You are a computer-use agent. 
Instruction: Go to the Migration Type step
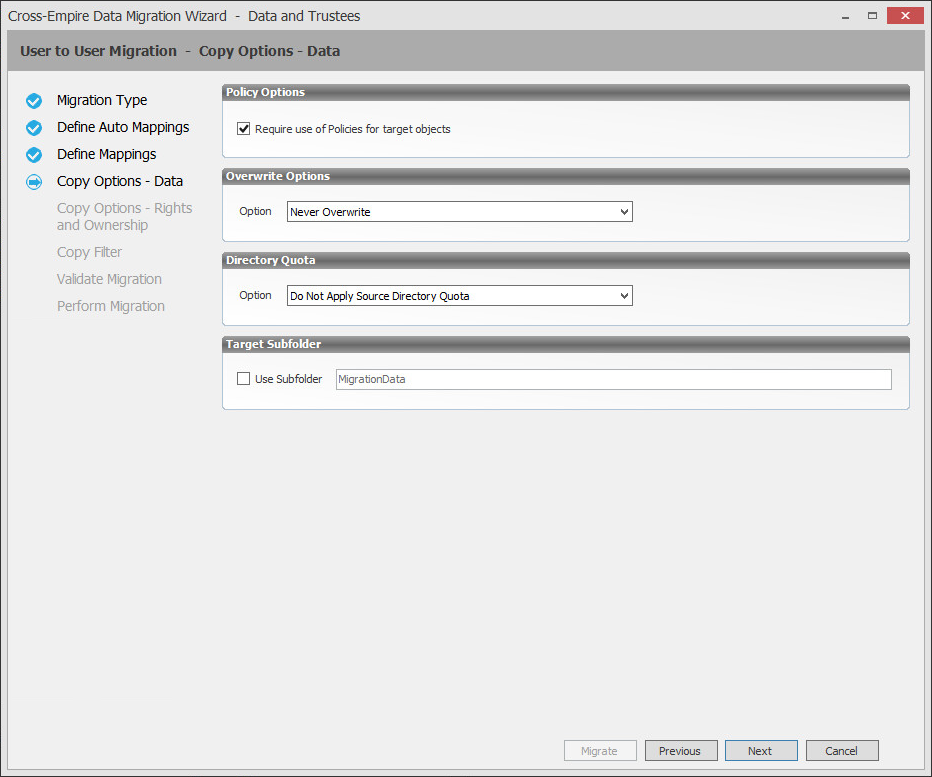[102, 100]
